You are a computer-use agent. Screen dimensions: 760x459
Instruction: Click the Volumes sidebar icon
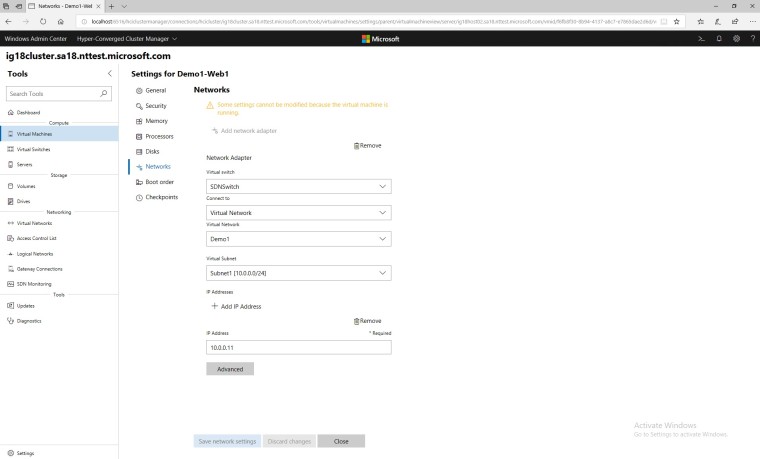coord(11,186)
